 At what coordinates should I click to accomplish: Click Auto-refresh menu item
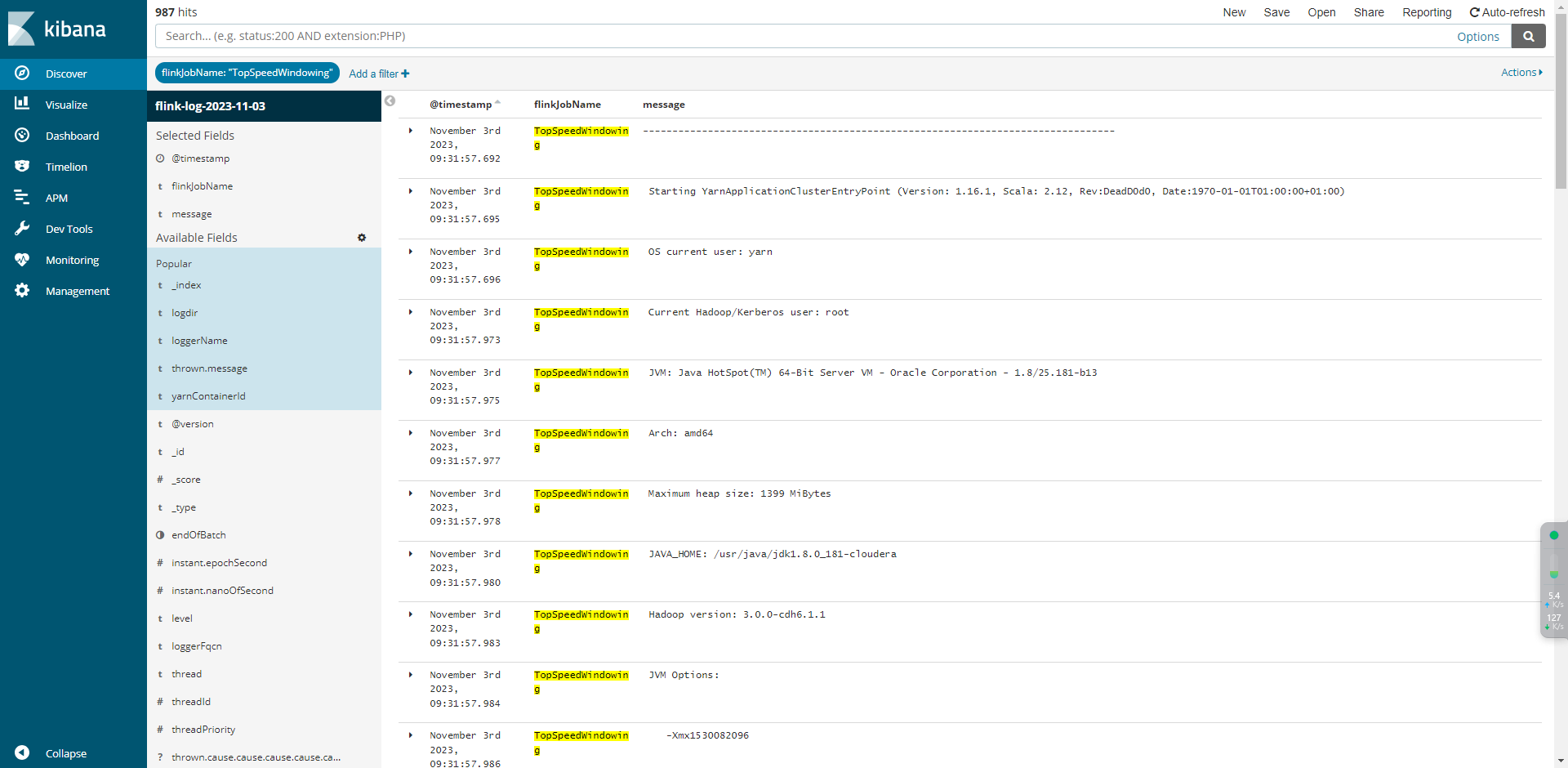tap(1507, 12)
